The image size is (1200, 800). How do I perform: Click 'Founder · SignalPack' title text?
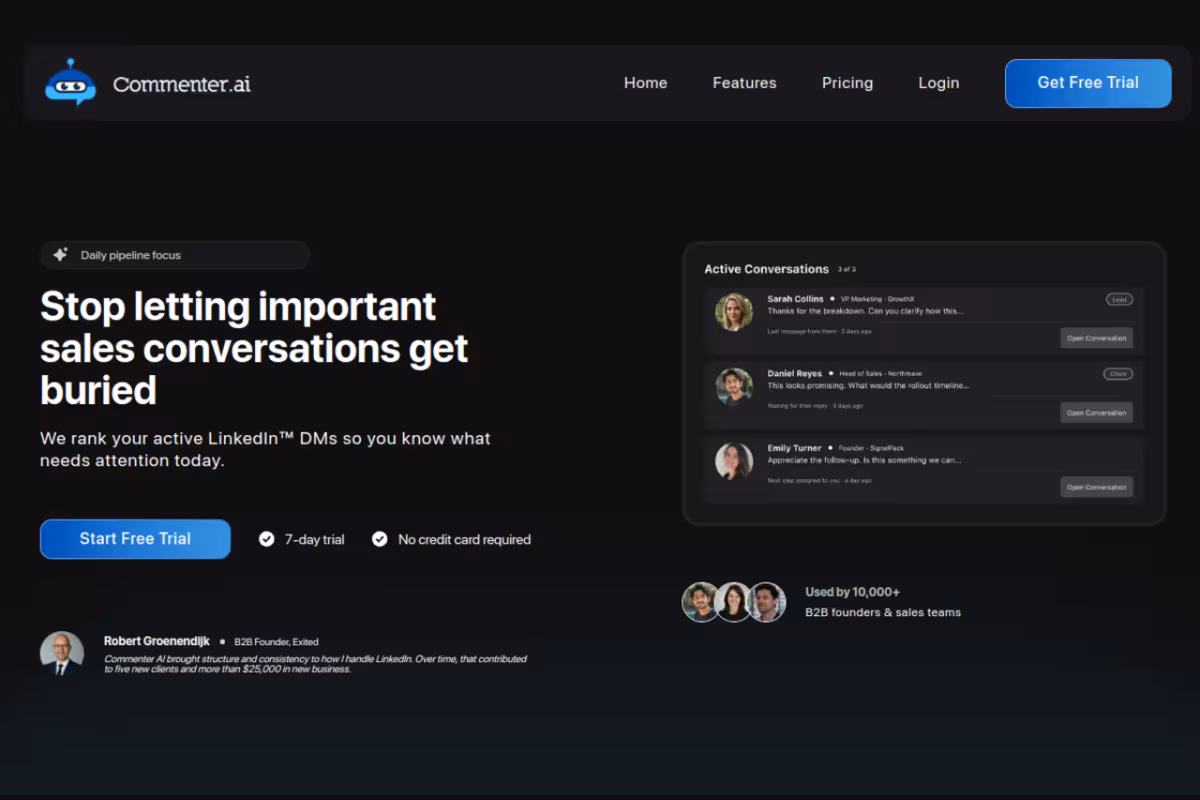tap(873, 449)
